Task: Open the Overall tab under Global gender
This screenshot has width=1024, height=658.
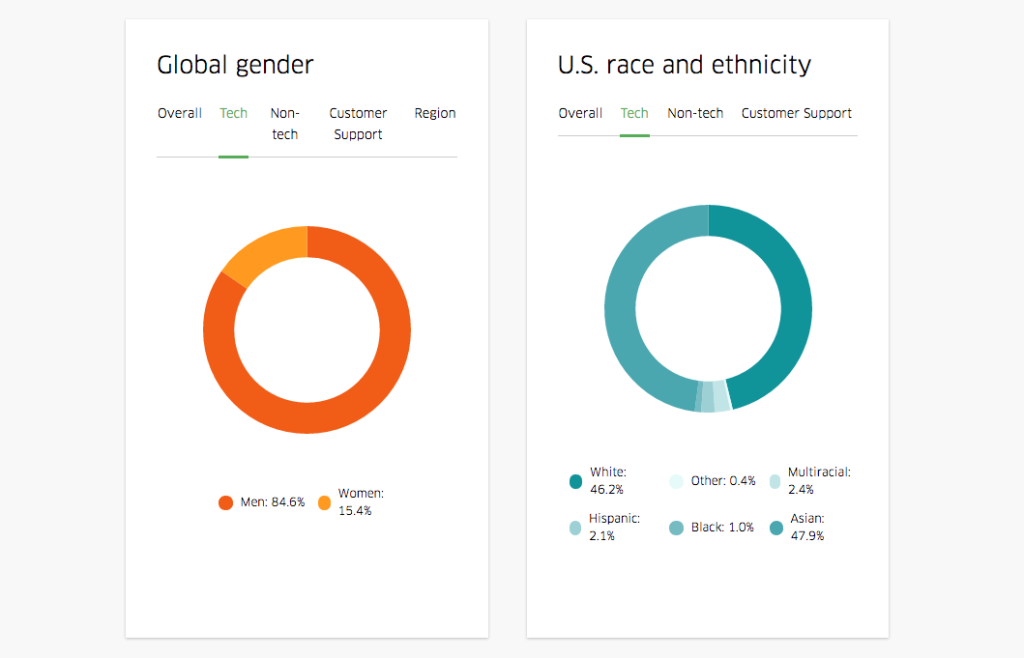Action: (179, 113)
